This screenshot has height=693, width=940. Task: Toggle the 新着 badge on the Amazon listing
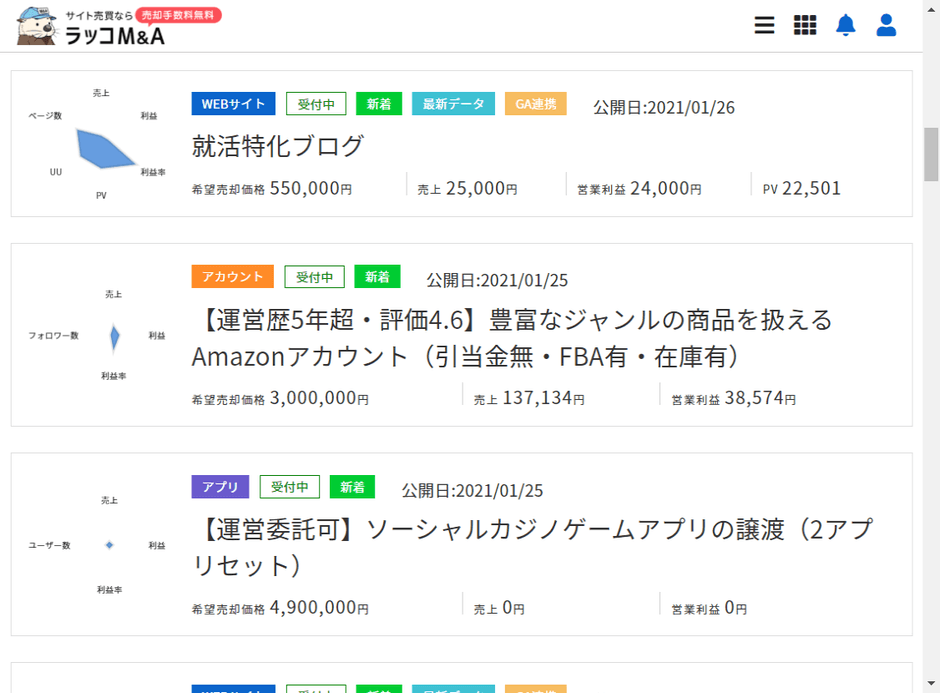[x=378, y=276]
